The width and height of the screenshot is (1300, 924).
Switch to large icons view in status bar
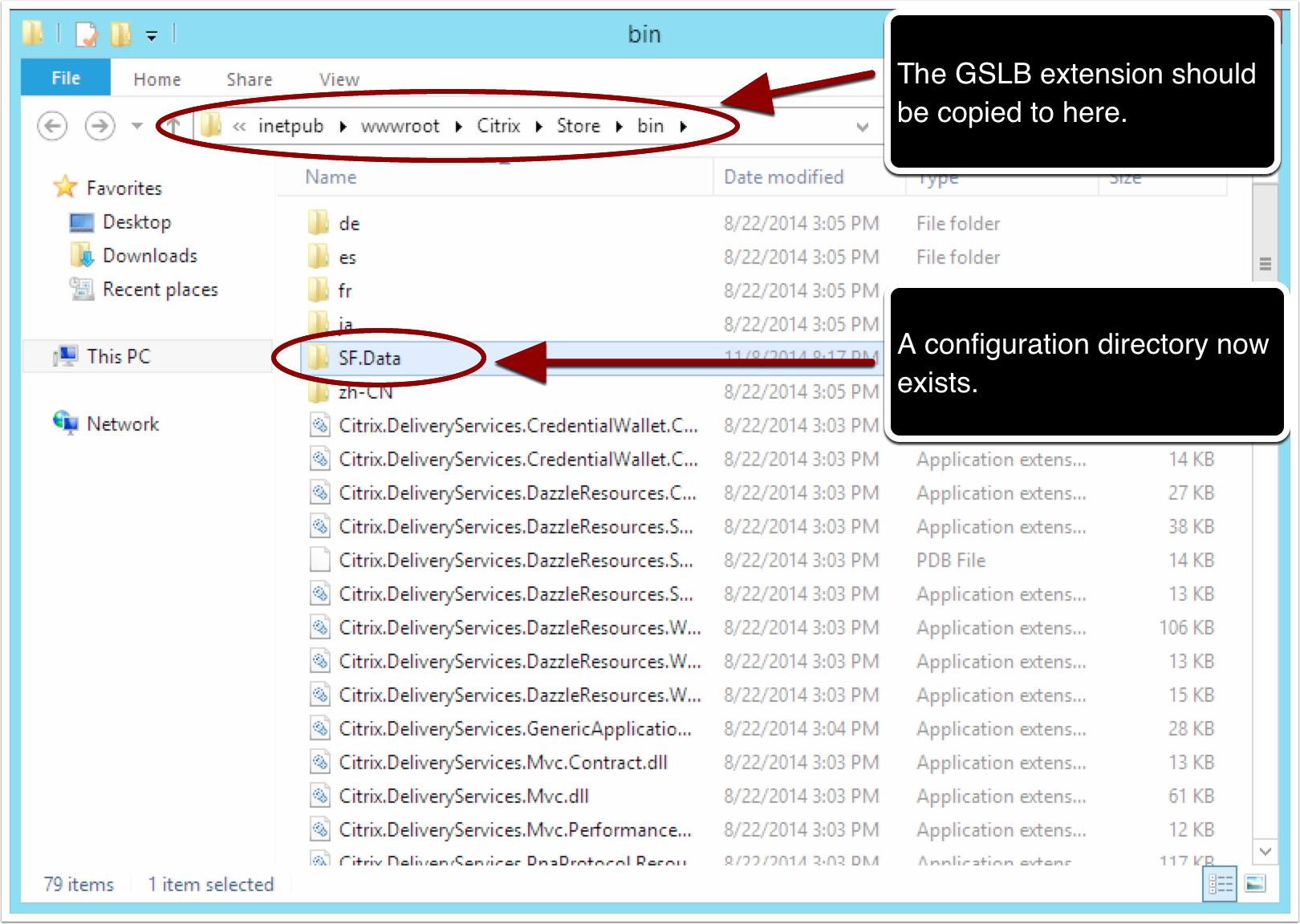(1254, 884)
